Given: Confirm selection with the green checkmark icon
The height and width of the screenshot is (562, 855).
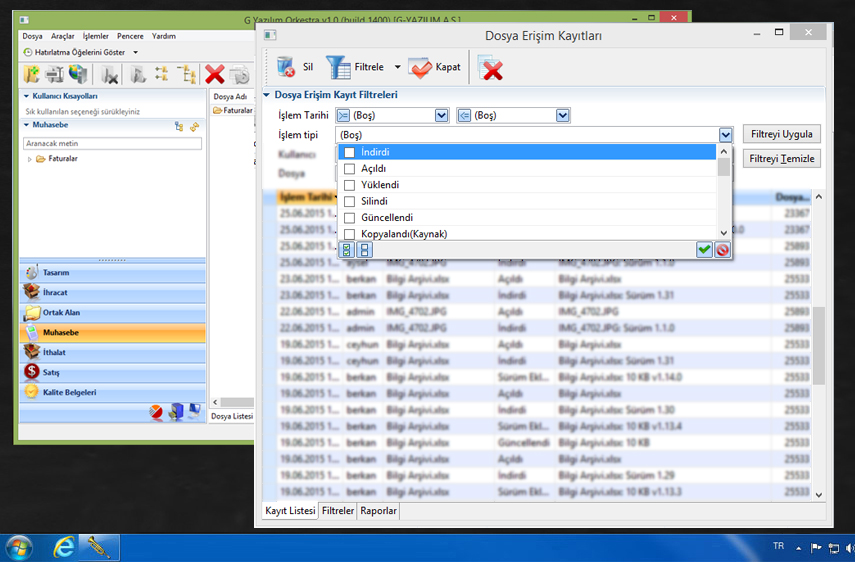Looking at the screenshot, I should [704, 250].
